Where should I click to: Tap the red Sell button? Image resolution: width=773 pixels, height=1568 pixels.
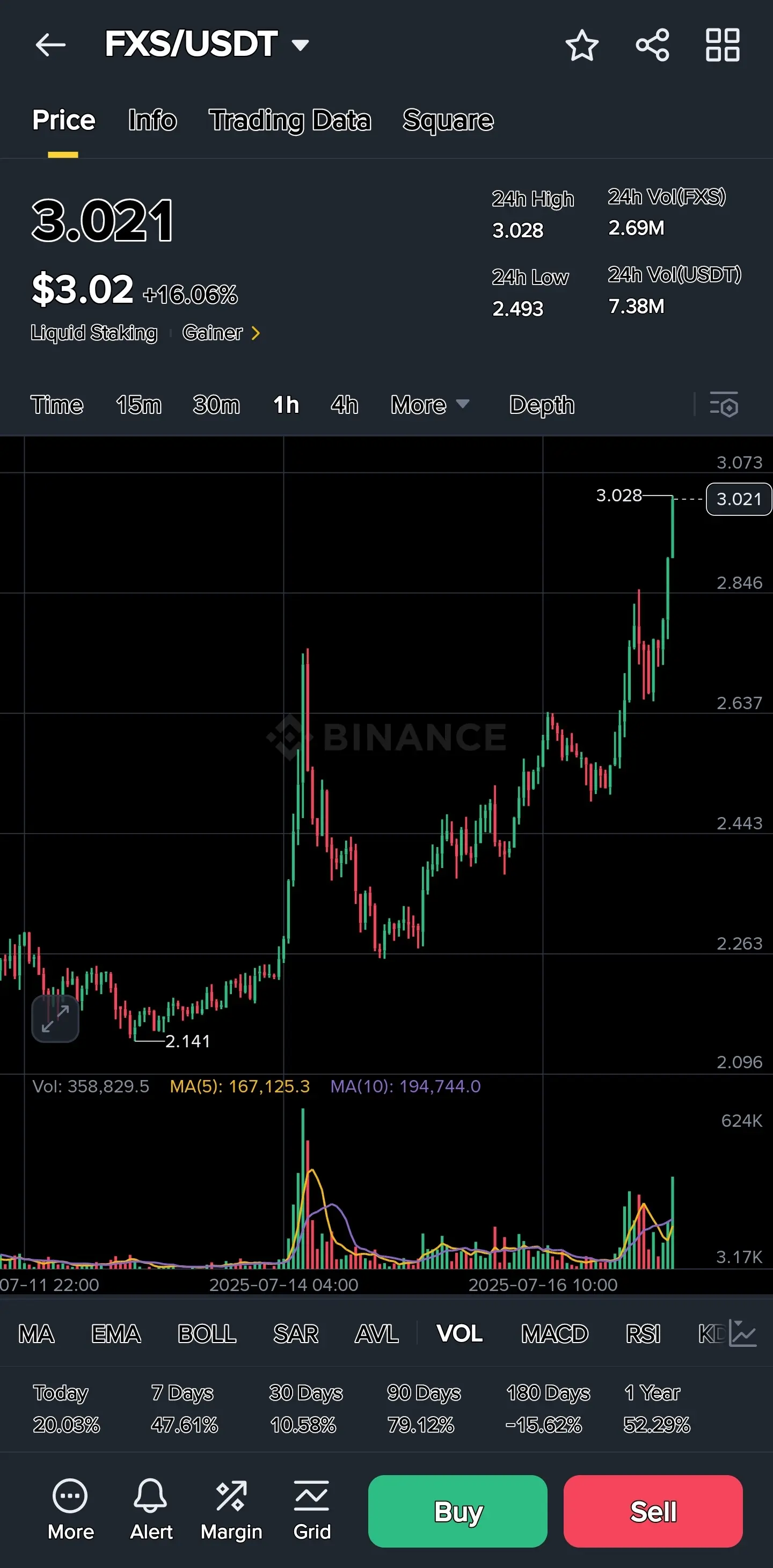pos(653,1511)
